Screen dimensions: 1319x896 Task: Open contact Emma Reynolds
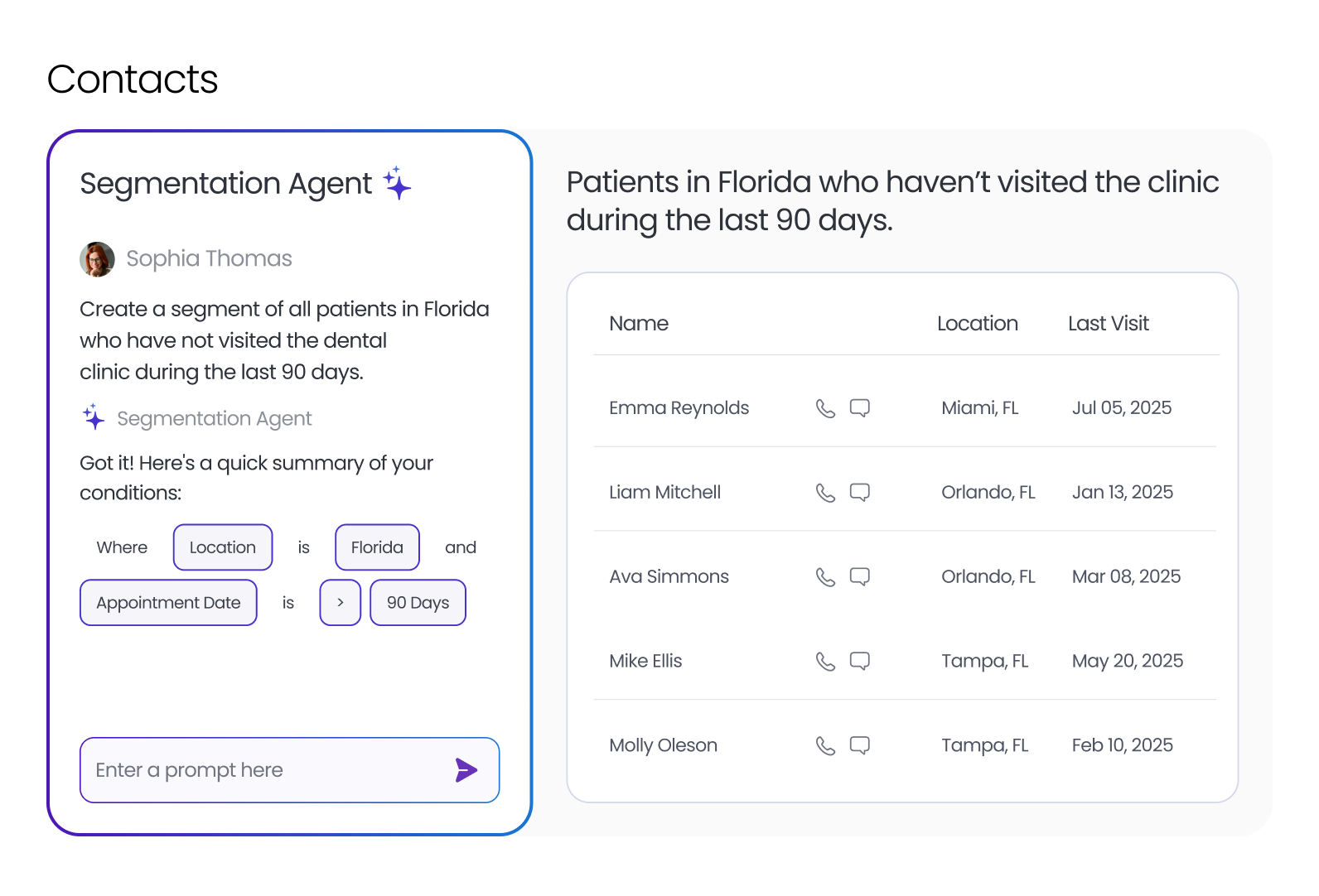[679, 408]
